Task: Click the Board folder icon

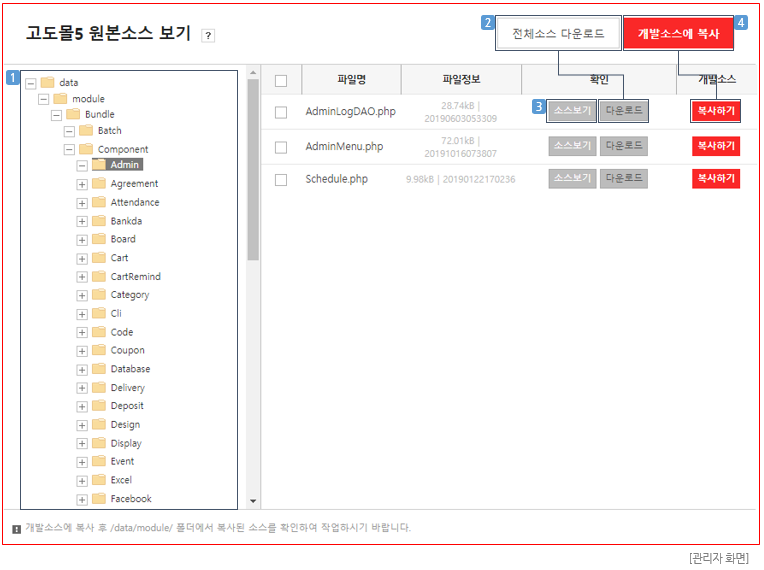Action: 99,239
